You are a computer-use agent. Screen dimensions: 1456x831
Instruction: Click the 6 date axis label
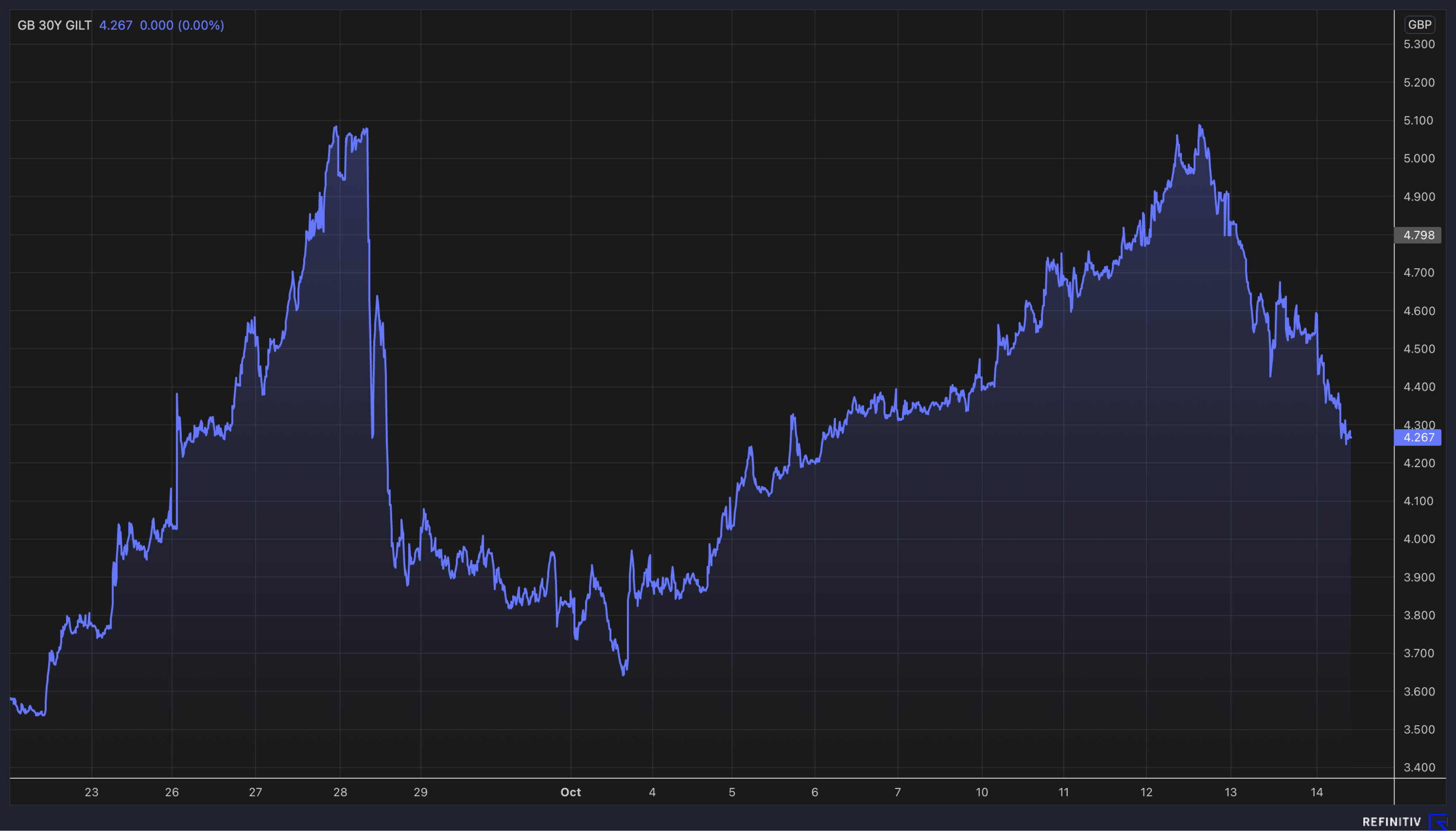coord(815,792)
